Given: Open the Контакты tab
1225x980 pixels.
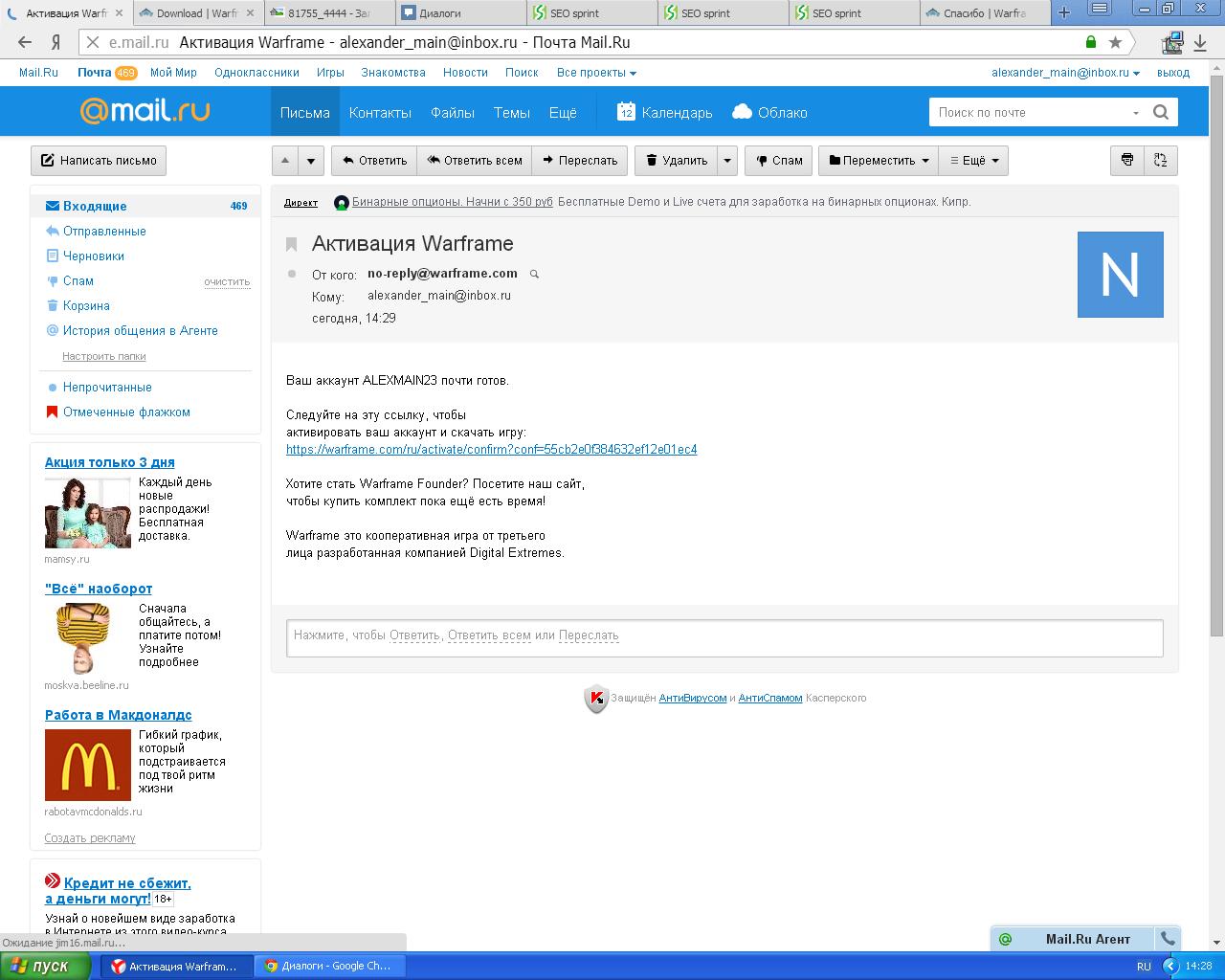Looking at the screenshot, I should point(380,112).
